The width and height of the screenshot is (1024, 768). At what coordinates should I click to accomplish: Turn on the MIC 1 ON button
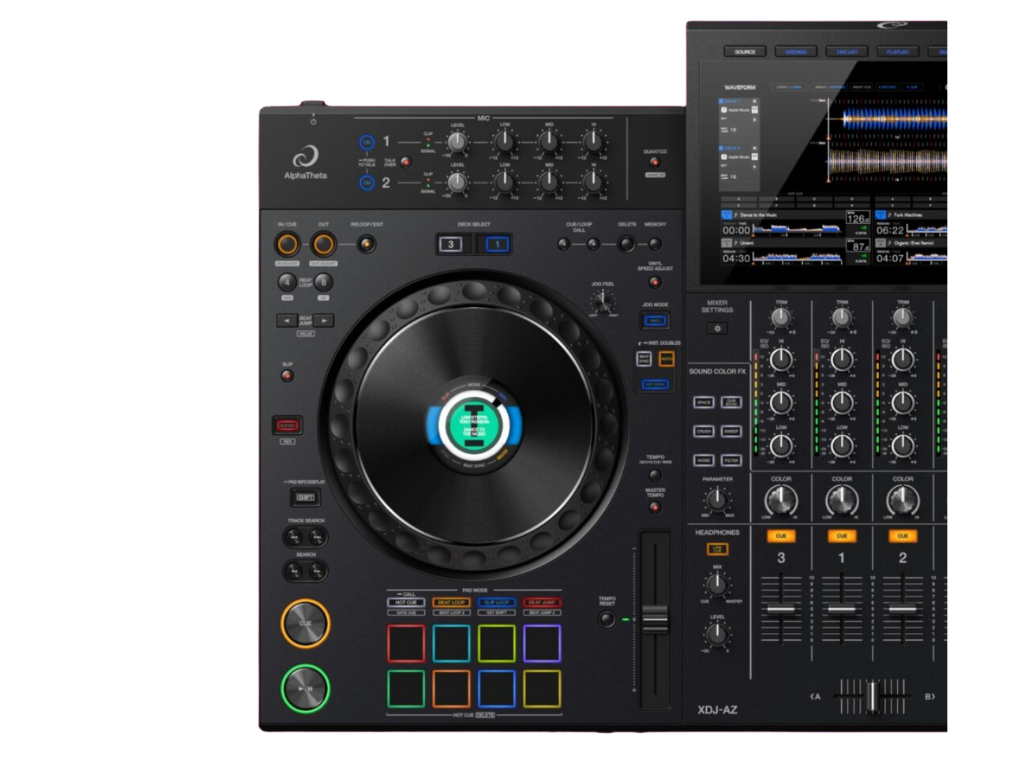367,142
